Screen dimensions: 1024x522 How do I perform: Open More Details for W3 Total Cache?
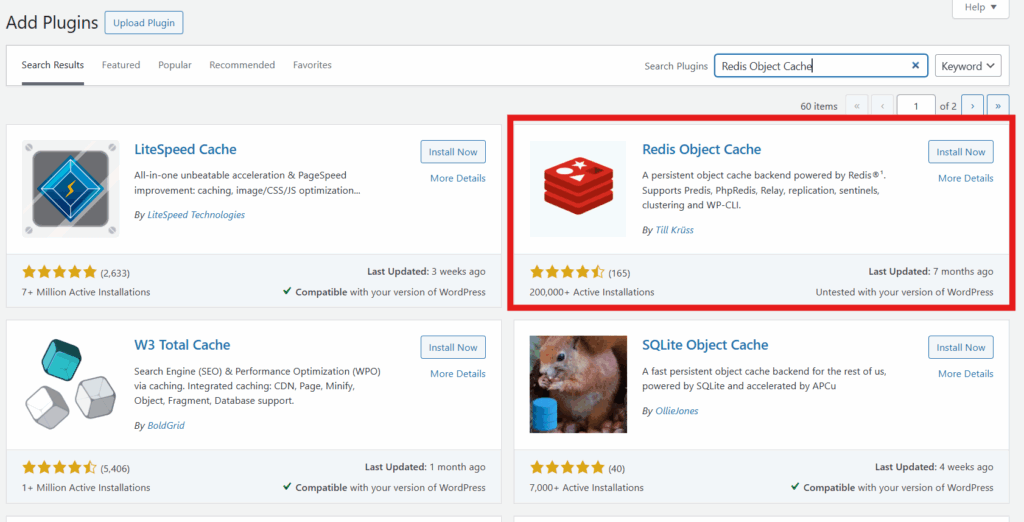457,374
